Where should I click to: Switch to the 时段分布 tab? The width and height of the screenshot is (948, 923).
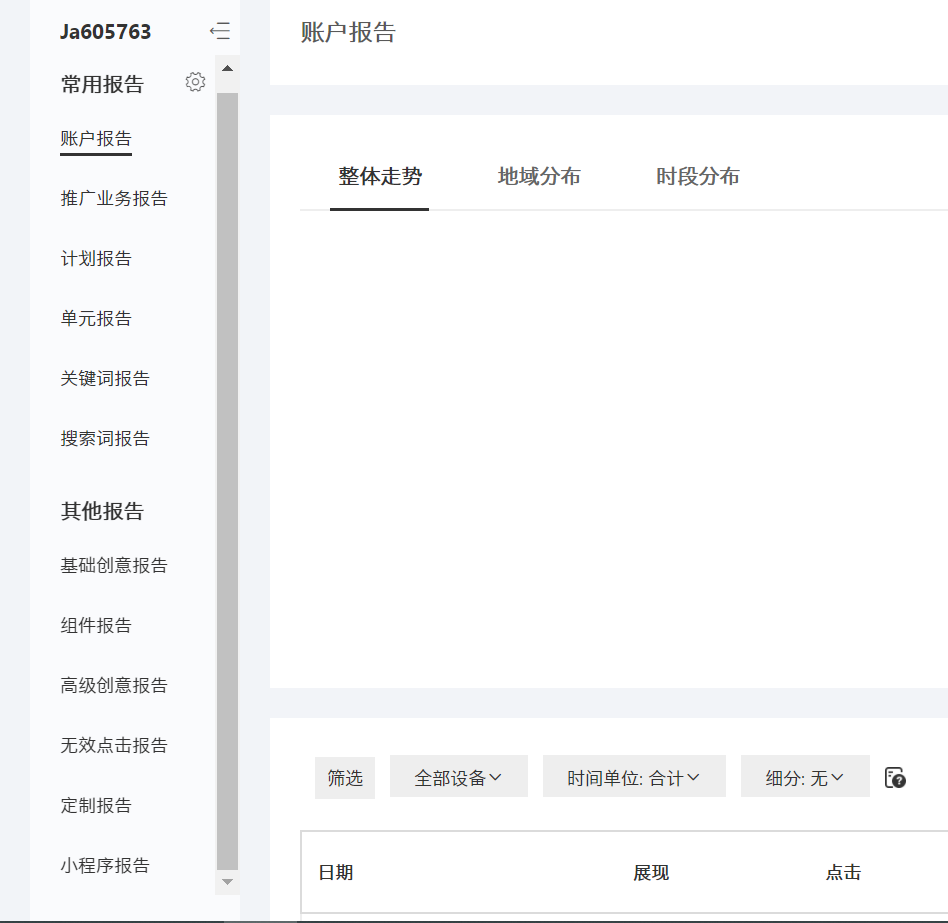tap(697, 177)
